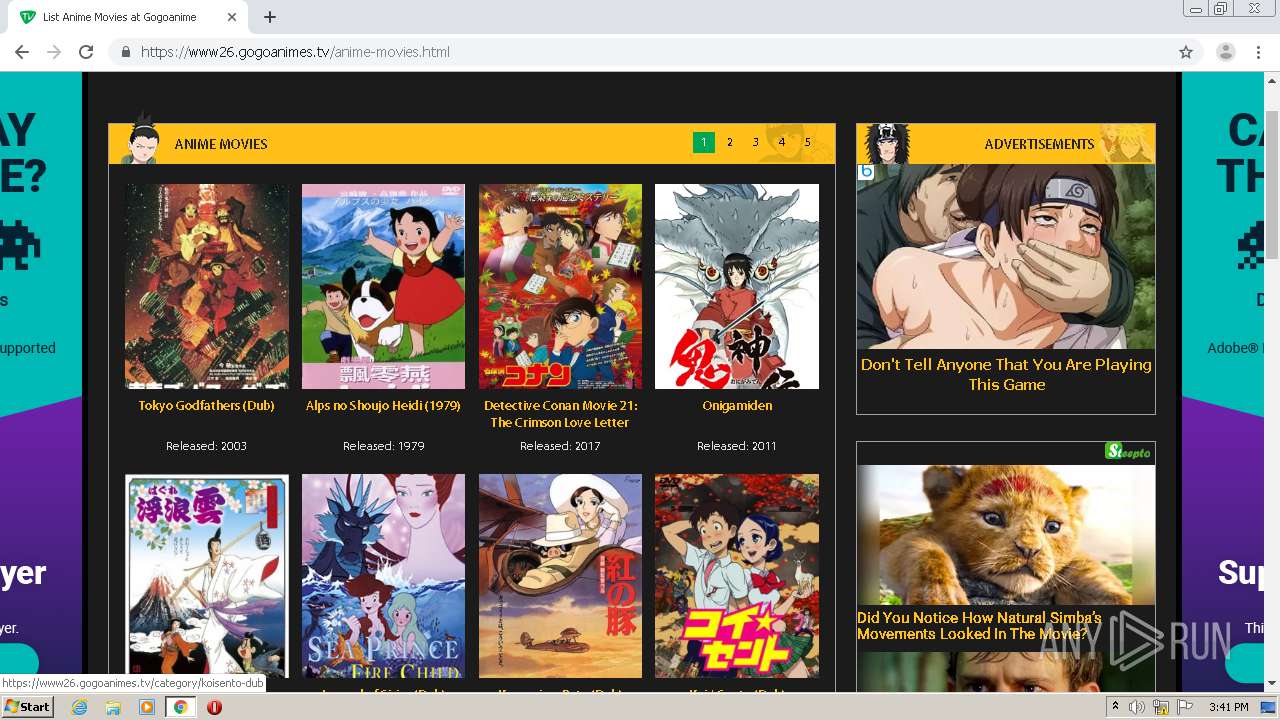Go to pagination page 2
Image resolution: width=1280 pixels, height=720 pixels.
730,143
